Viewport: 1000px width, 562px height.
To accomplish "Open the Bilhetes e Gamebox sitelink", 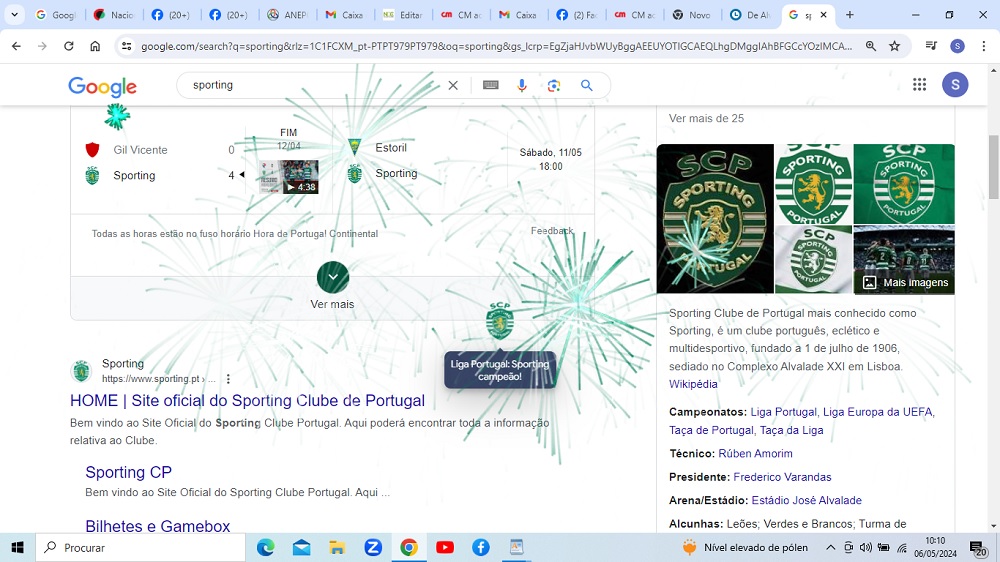I will coord(158,526).
